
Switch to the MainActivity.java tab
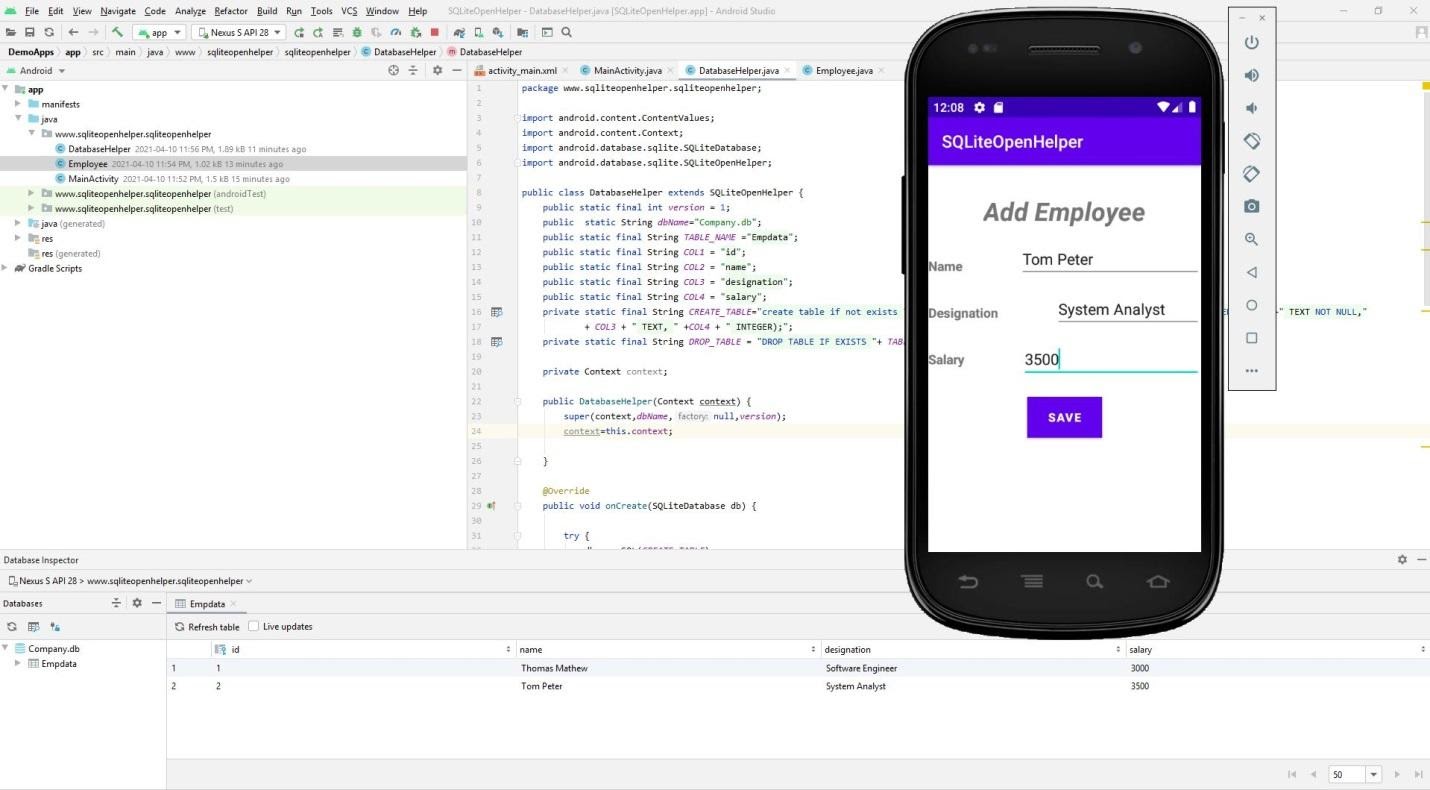pos(627,71)
